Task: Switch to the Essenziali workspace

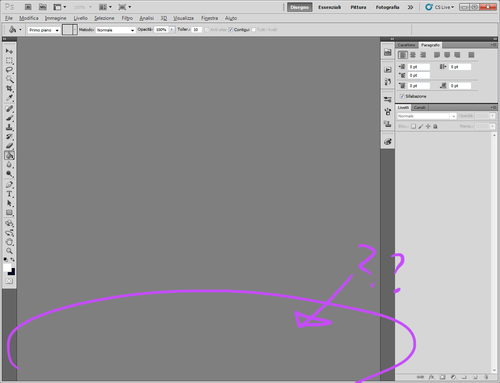Action: (329, 7)
